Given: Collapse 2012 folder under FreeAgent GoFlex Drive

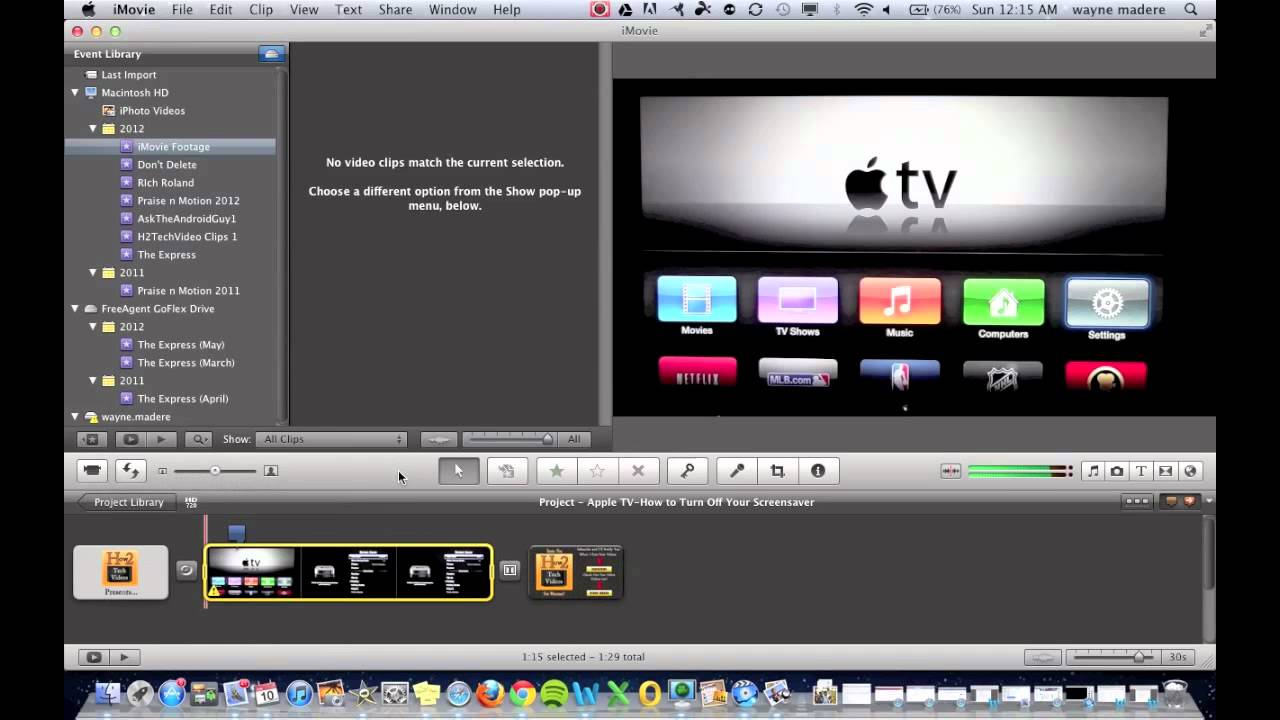Looking at the screenshot, I should pyautogui.click(x=93, y=326).
